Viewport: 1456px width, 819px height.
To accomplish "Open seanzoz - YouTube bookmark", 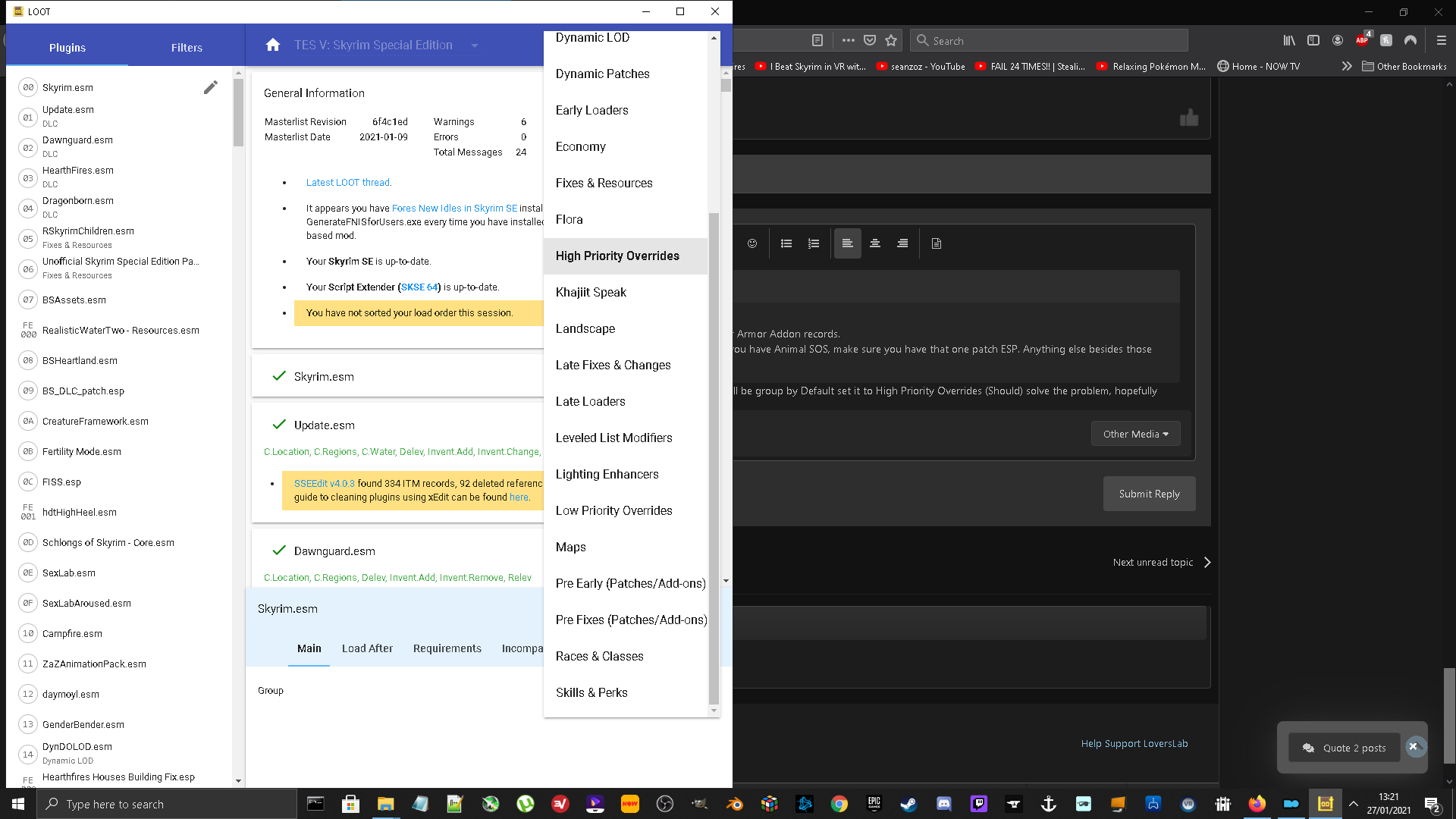I will point(921,67).
